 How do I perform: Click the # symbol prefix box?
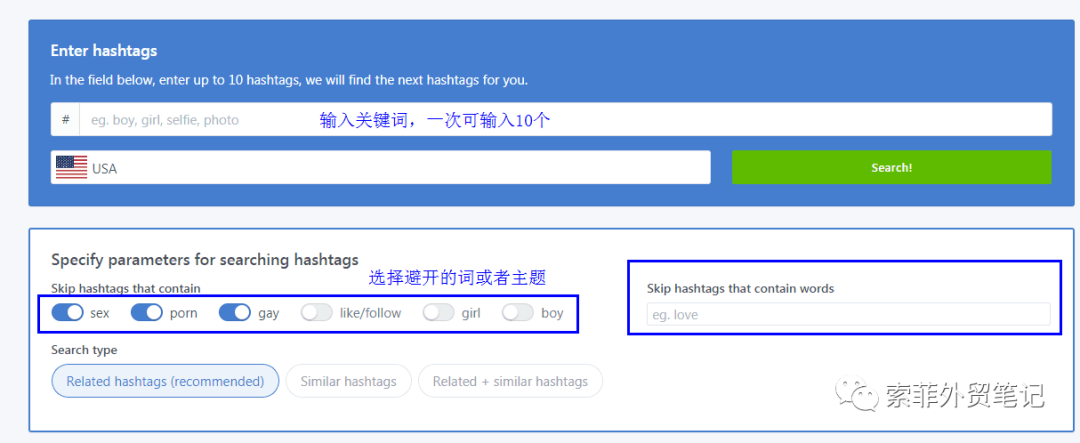(x=65, y=119)
